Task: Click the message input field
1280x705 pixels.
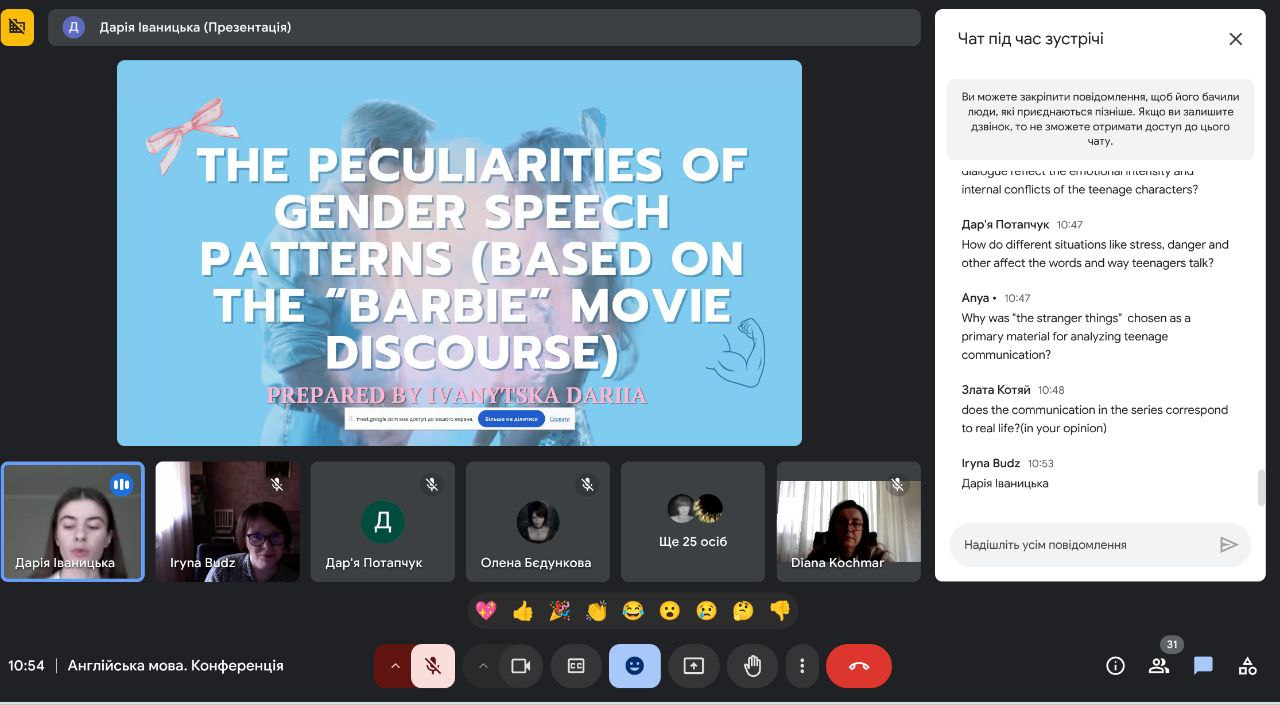Action: (1100, 545)
